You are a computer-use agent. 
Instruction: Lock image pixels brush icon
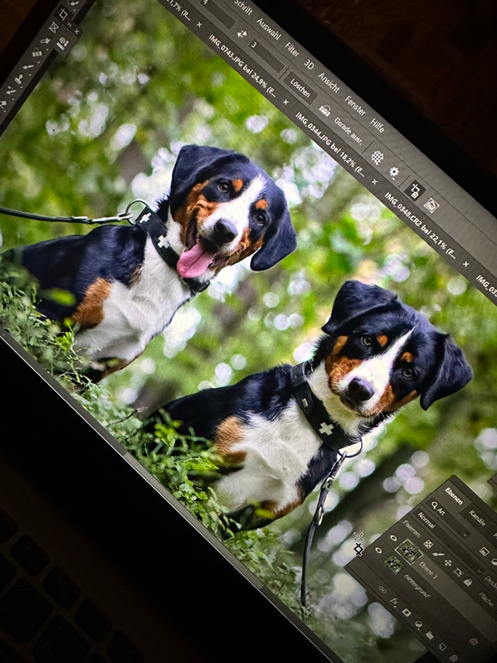coord(438,553)
